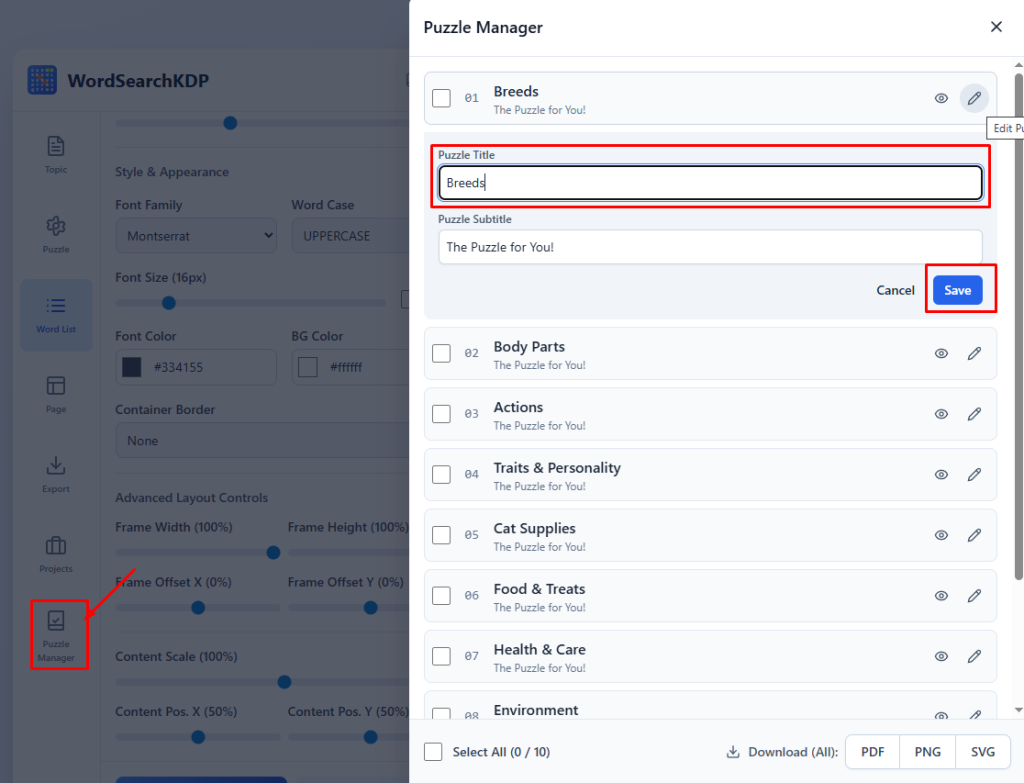Open the Font Family dropdown showing Montserrat

[196, 236]
